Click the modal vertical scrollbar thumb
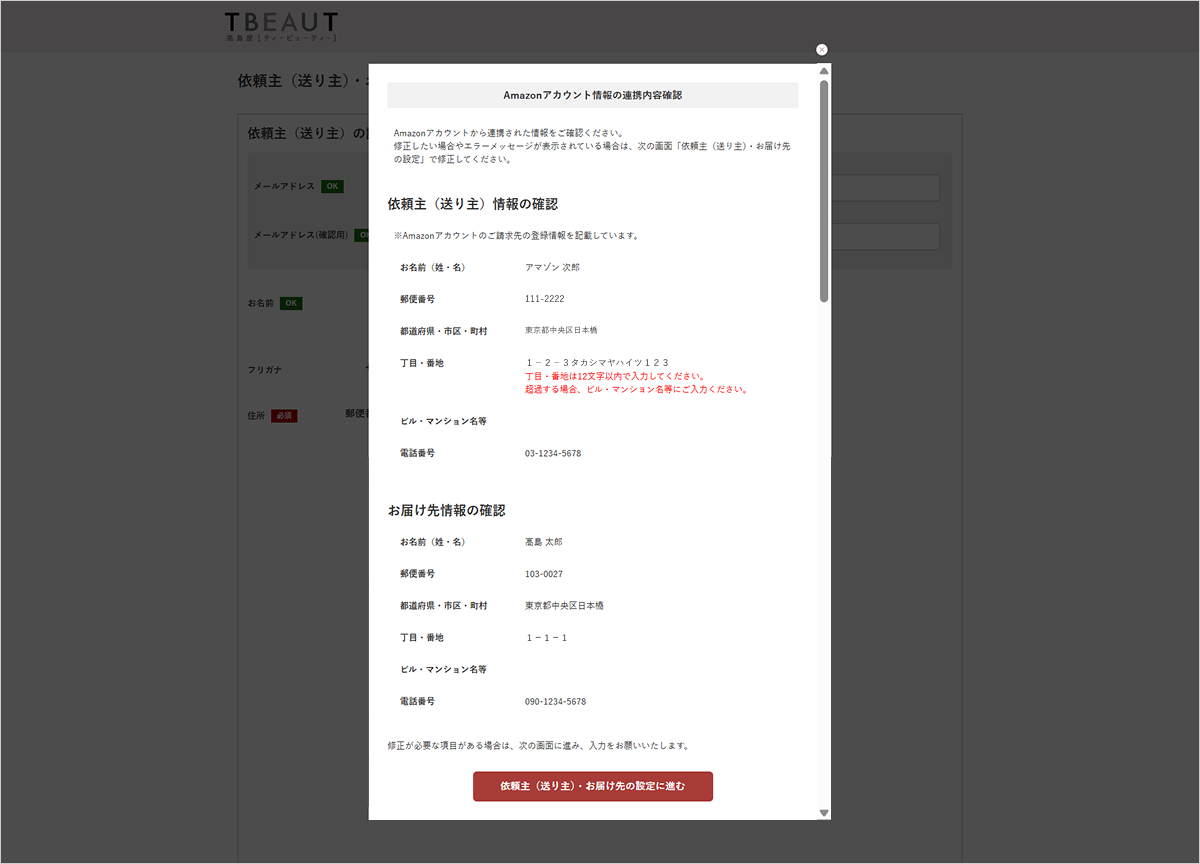 [x=824, y=190]
